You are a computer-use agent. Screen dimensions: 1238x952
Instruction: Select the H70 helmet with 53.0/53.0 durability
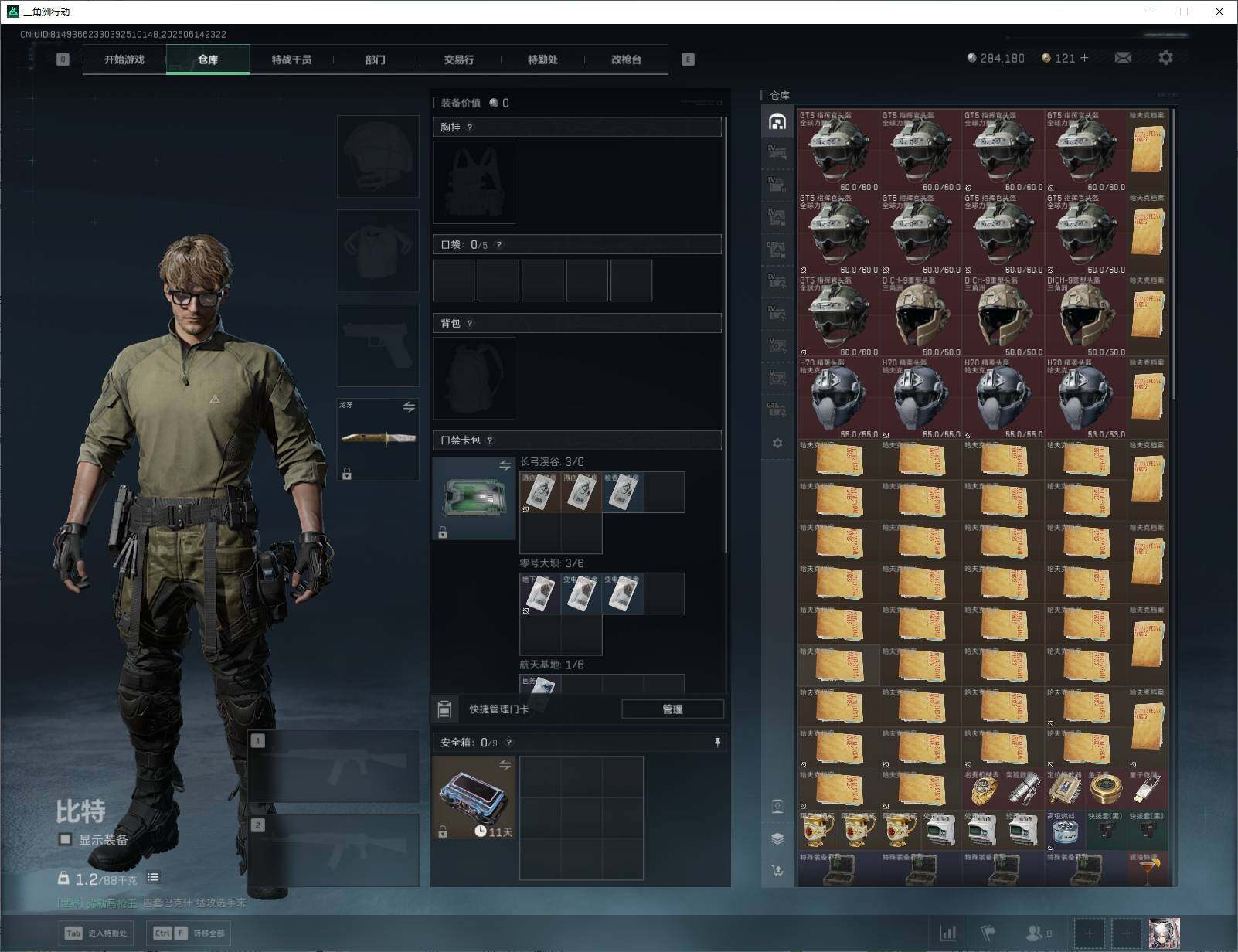[1086, 399]
